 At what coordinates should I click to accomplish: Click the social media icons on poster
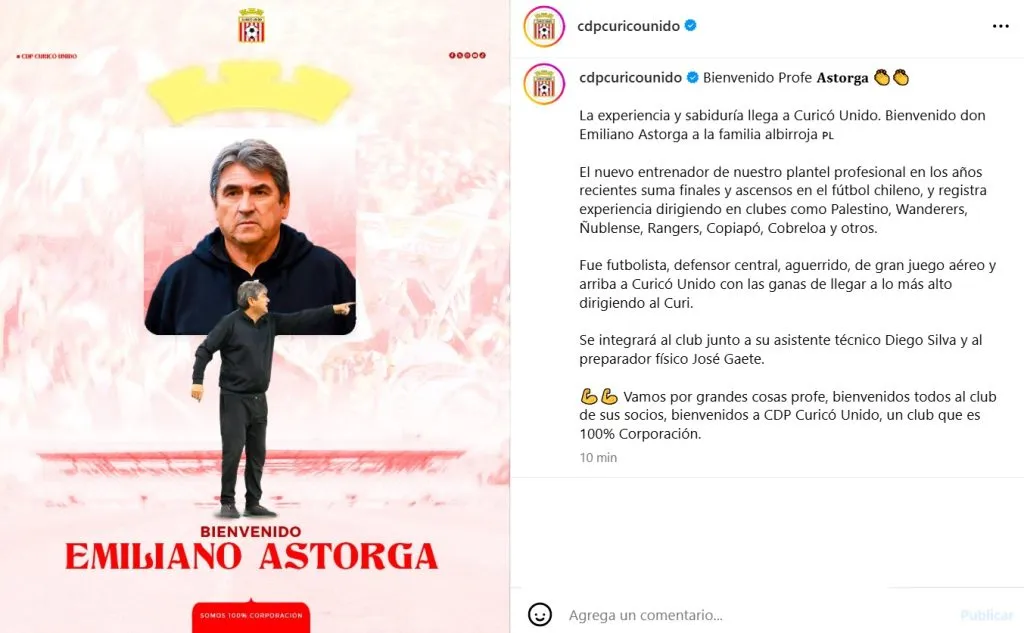click(468, 56)
